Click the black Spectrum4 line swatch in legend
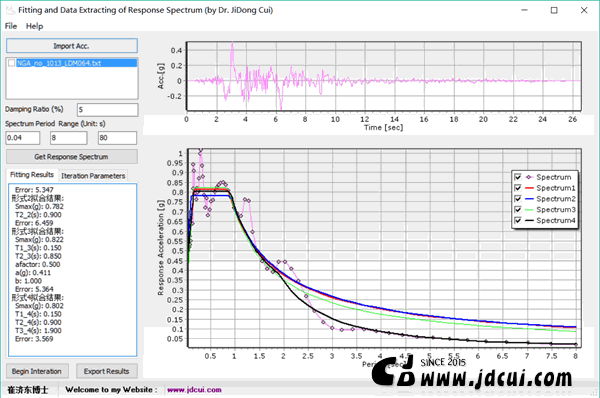Viewport: 600px width, 398px height. click(529, 220)
